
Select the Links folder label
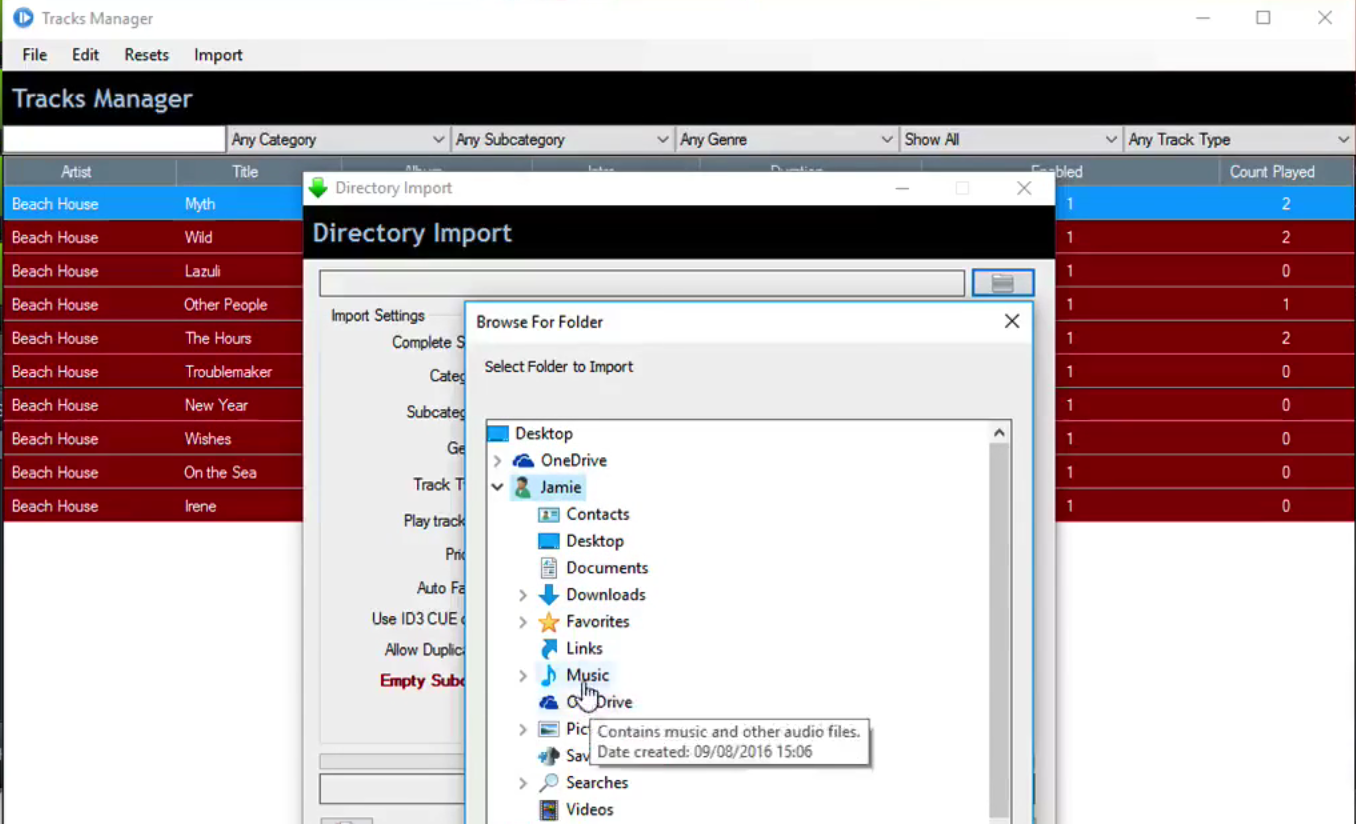(x=584, y=649)
